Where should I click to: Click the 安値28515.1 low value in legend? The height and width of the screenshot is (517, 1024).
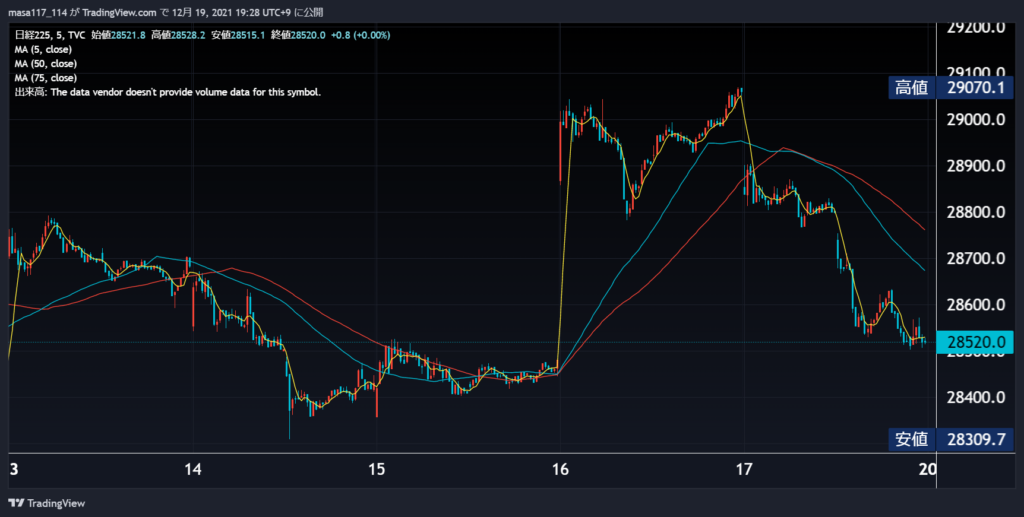click(x=238, y=35)
